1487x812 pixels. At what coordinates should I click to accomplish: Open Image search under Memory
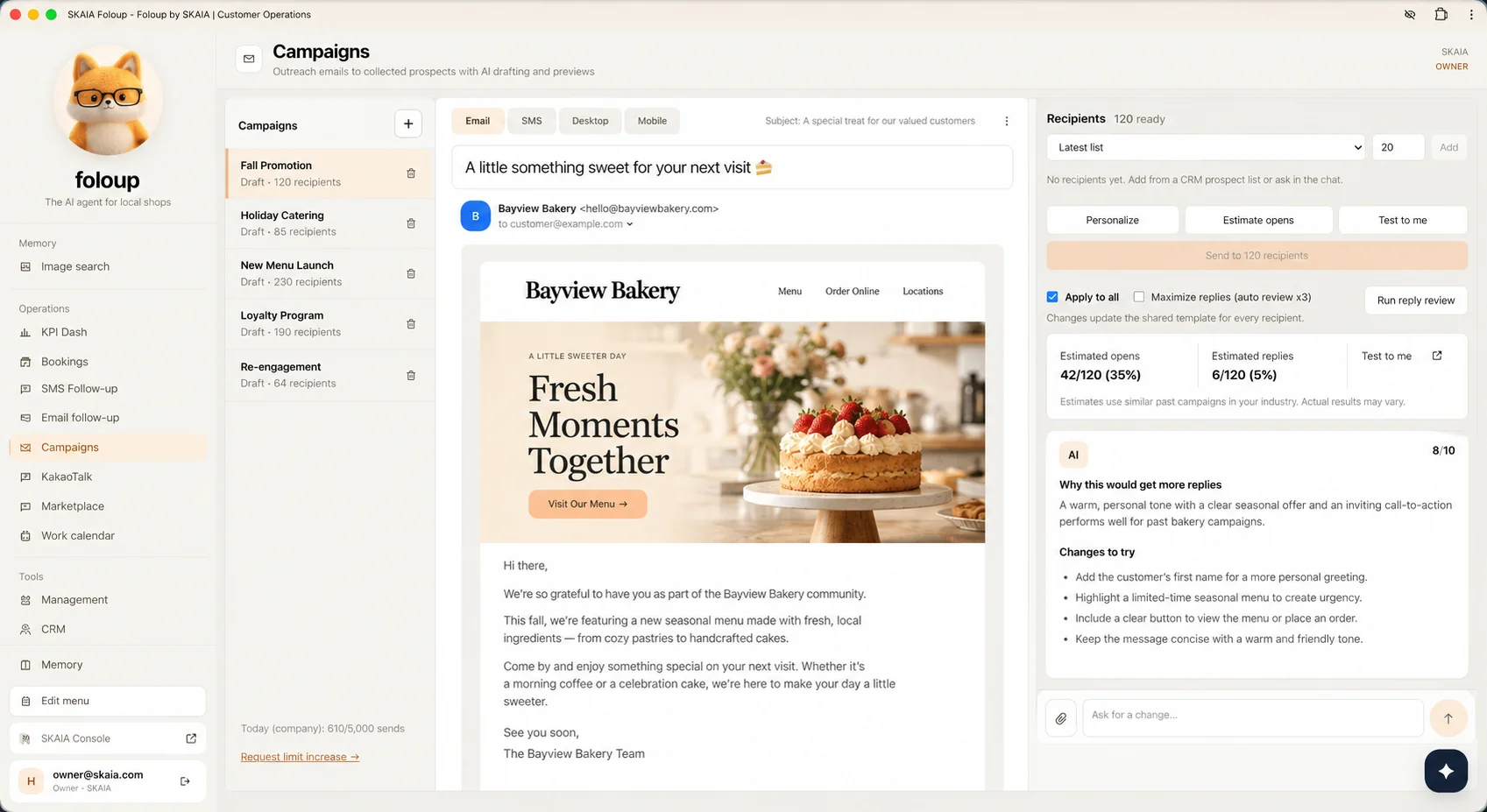108,266
